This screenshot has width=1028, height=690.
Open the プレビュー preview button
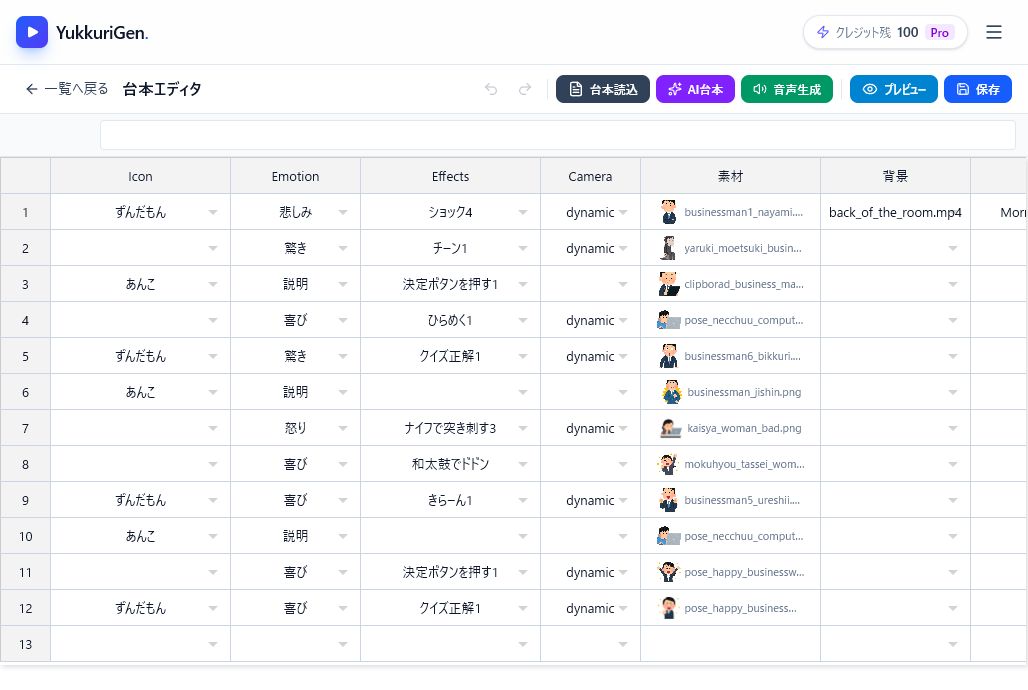894,89
